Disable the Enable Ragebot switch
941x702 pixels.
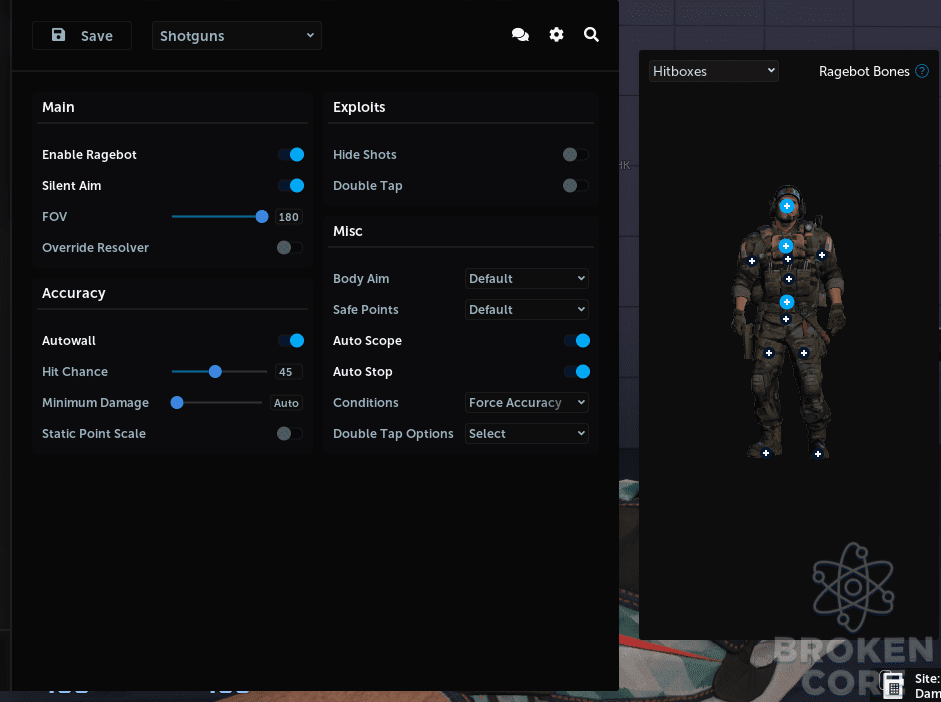(x=290, y=155)
